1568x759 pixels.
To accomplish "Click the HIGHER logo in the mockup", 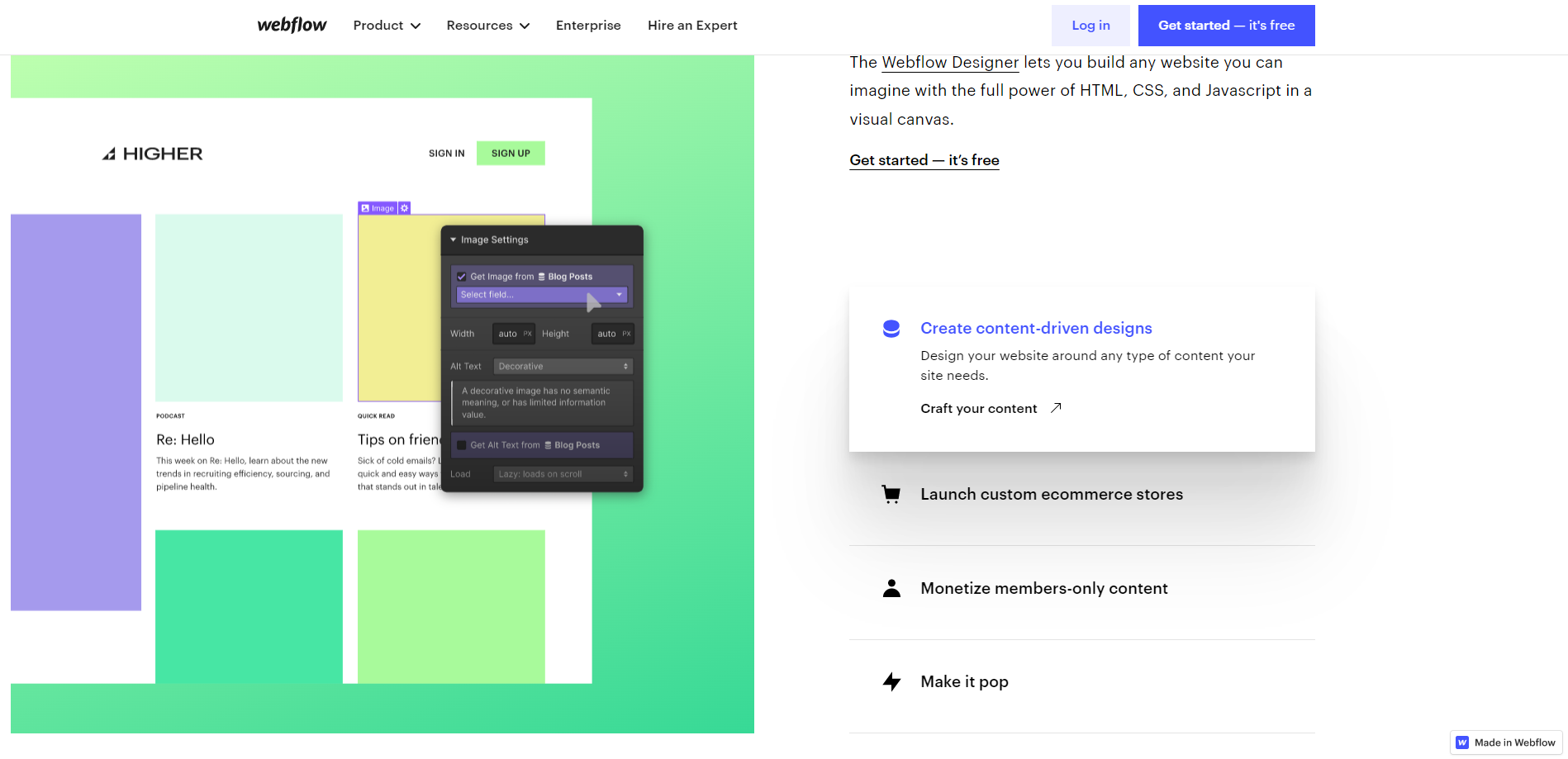I will point(152,154).
